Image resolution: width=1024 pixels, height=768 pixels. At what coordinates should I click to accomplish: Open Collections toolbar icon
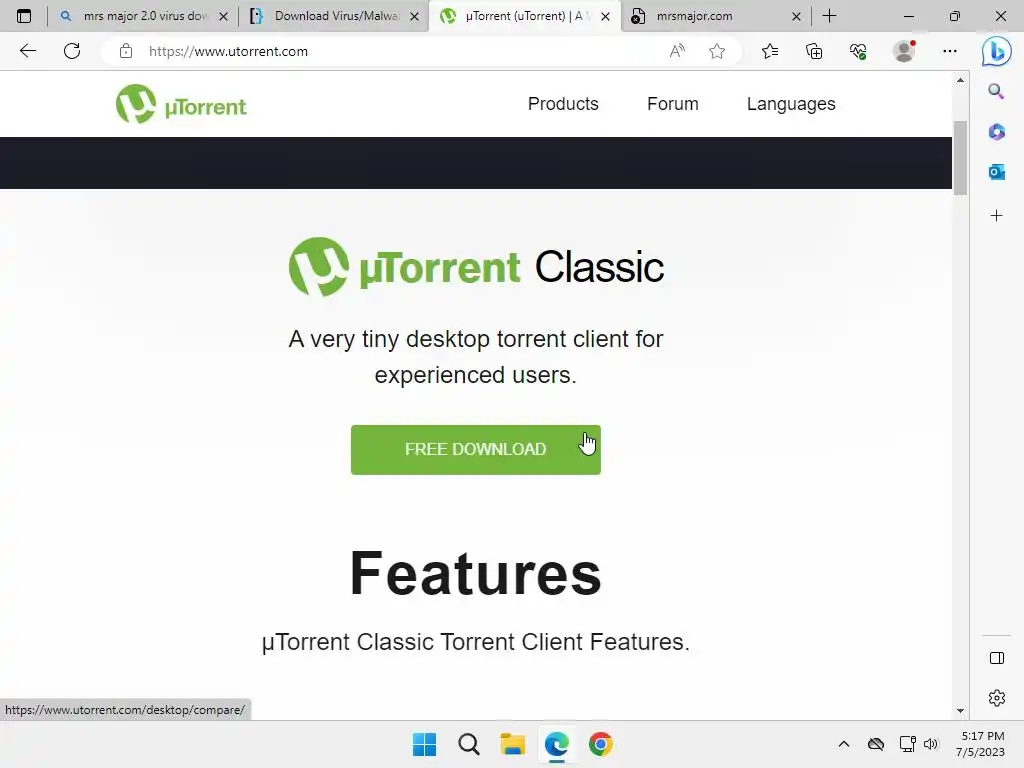(x=814, y=51)
